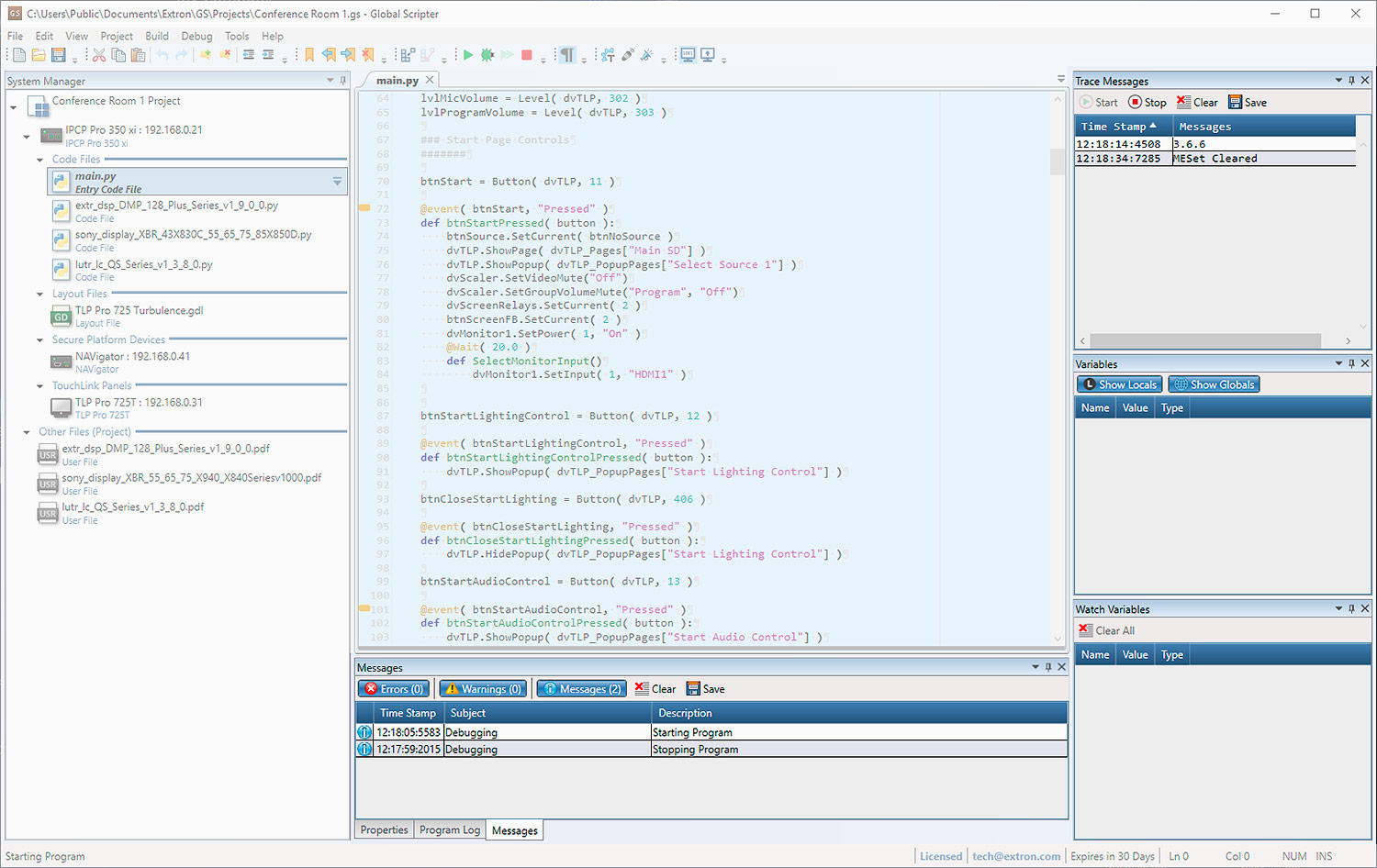Click the green Run program icon
Screen dimensions: 1377x868
click(468, 55)
